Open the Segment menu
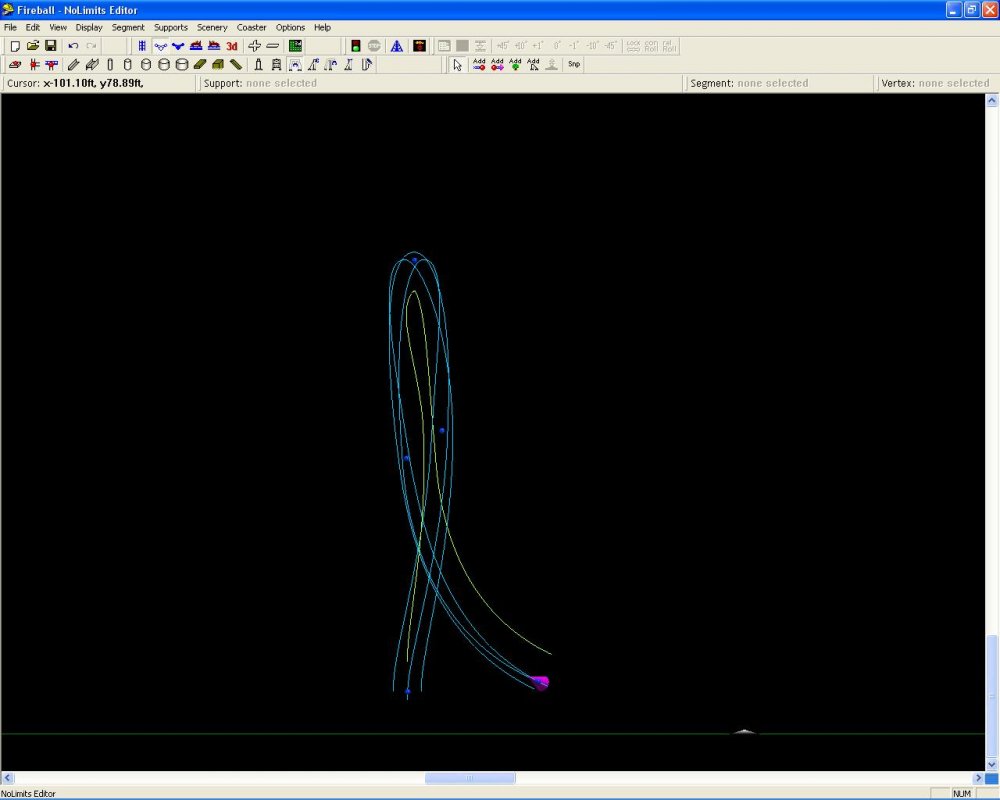This screenshot has height=800, width=1000. pyautogui.click(x=128, y=27)
